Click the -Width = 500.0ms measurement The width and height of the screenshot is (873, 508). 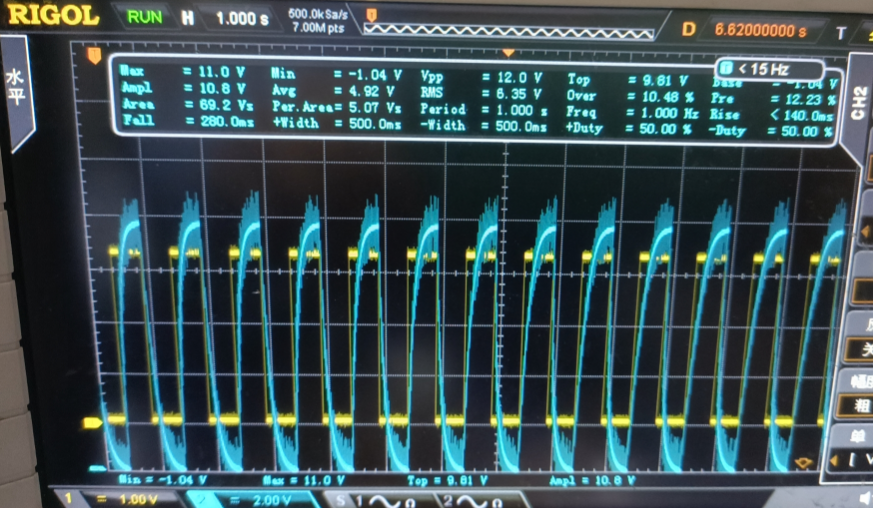[484, 125]
